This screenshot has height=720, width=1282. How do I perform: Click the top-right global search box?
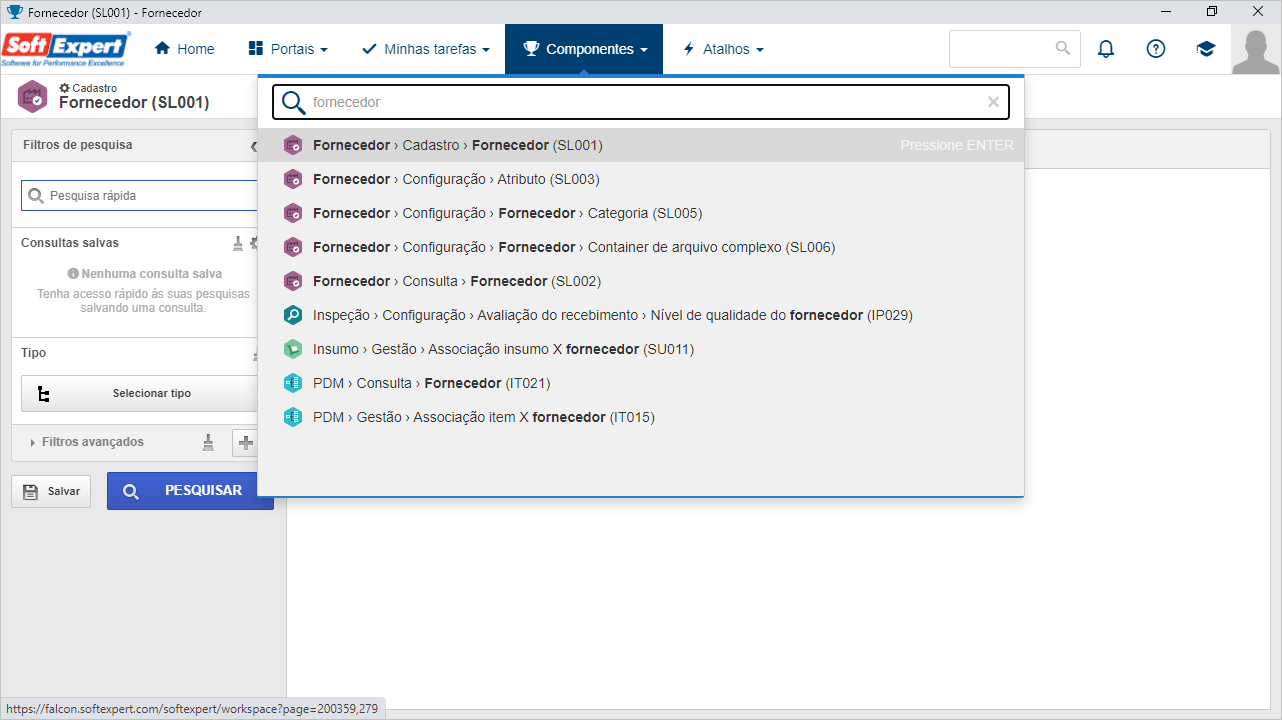pyautogui.click(x=1014, y=48)
